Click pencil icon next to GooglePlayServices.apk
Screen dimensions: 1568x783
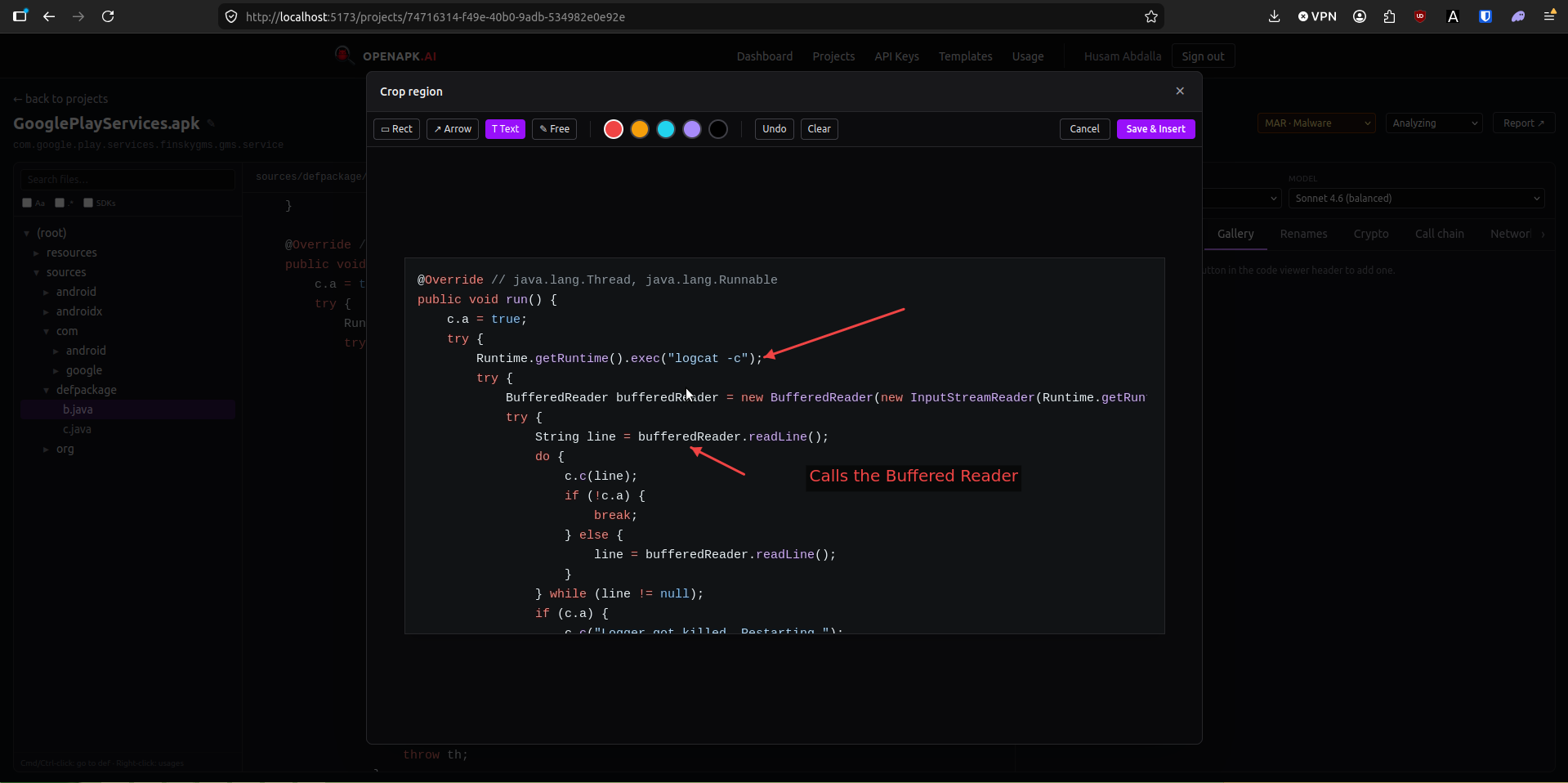coord(211,123)
